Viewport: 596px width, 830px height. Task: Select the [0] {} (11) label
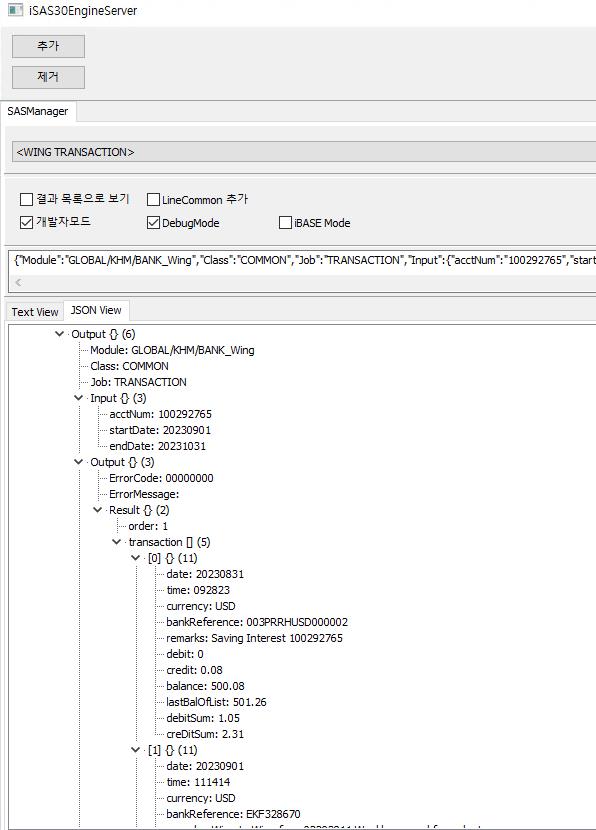tap(173, 558)
